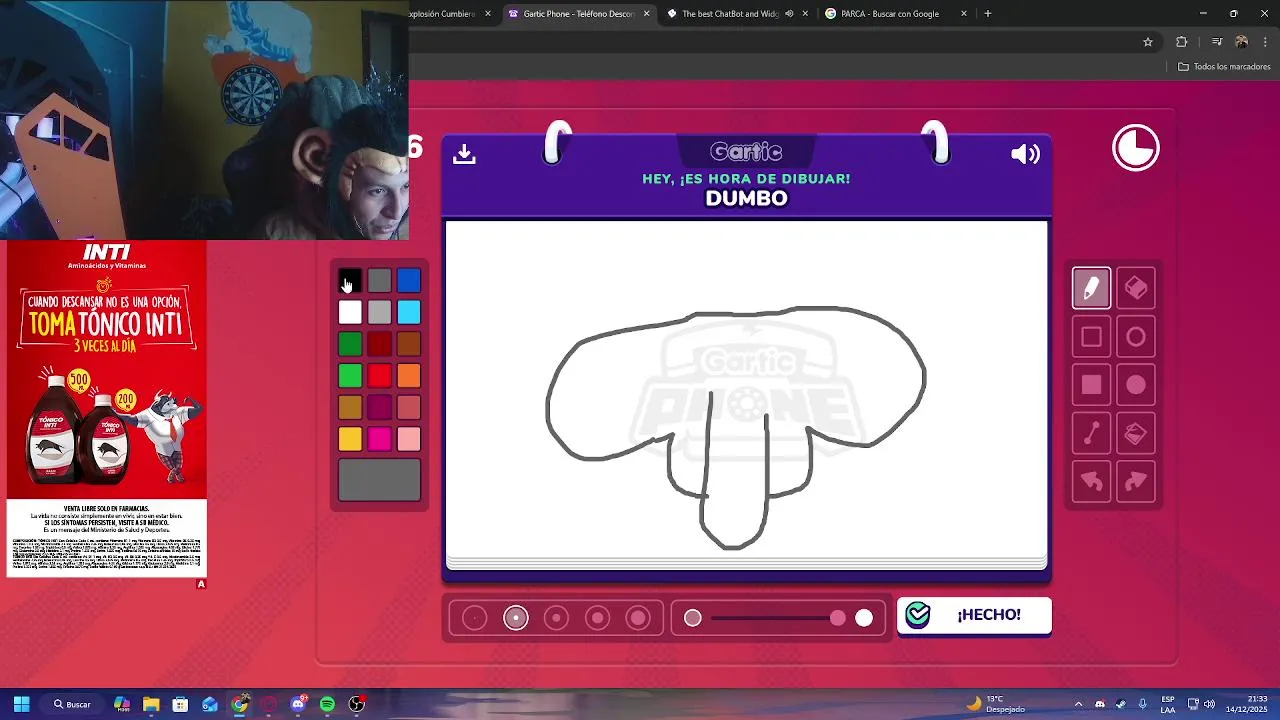Pick the brown color swatch

tap(409, 345)
